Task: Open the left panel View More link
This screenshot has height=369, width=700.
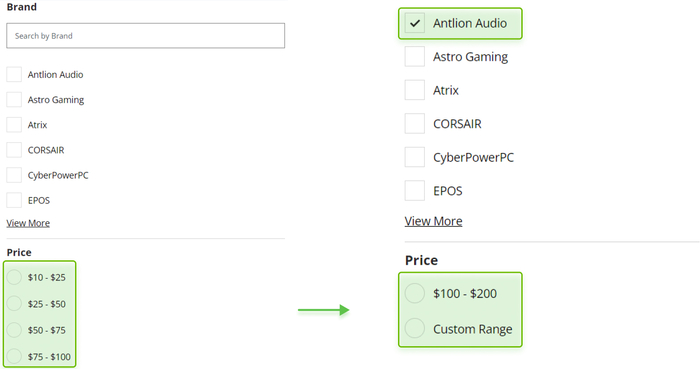Action: click(x=28, y=223)
